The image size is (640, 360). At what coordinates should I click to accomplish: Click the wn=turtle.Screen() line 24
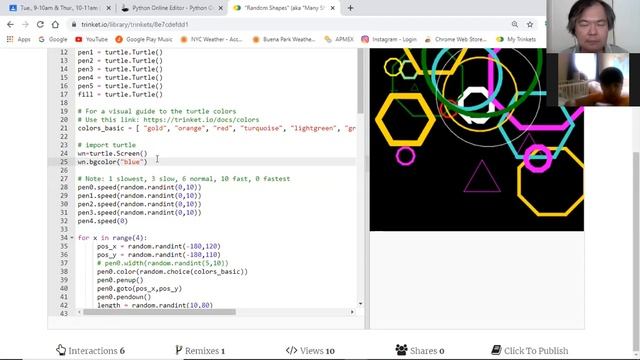pyautogui.click(x=113, y=153)
